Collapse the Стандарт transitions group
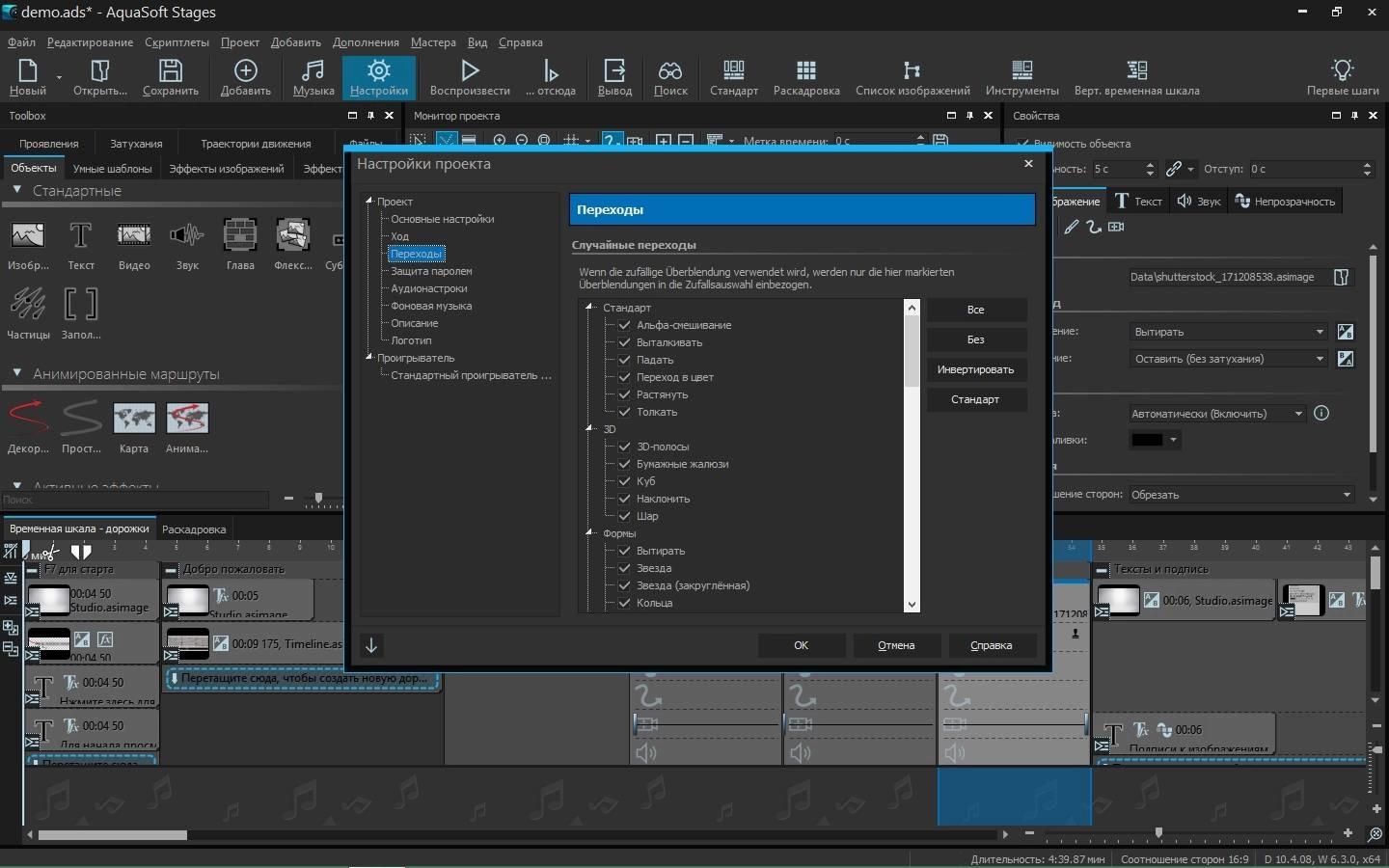Screen dimensions: 1389x868 tap(589, 307)
